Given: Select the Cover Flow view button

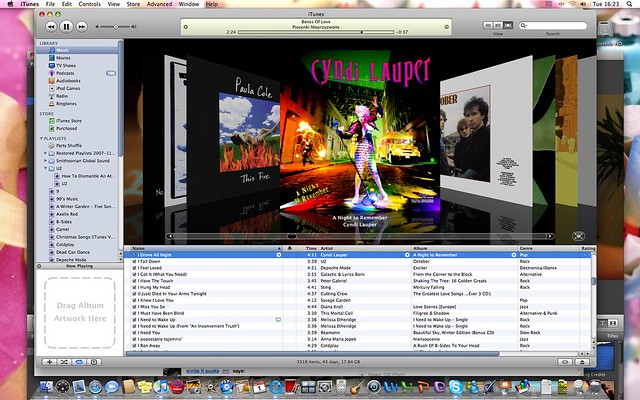Looking at the screenshot, I should click(508, 25).
